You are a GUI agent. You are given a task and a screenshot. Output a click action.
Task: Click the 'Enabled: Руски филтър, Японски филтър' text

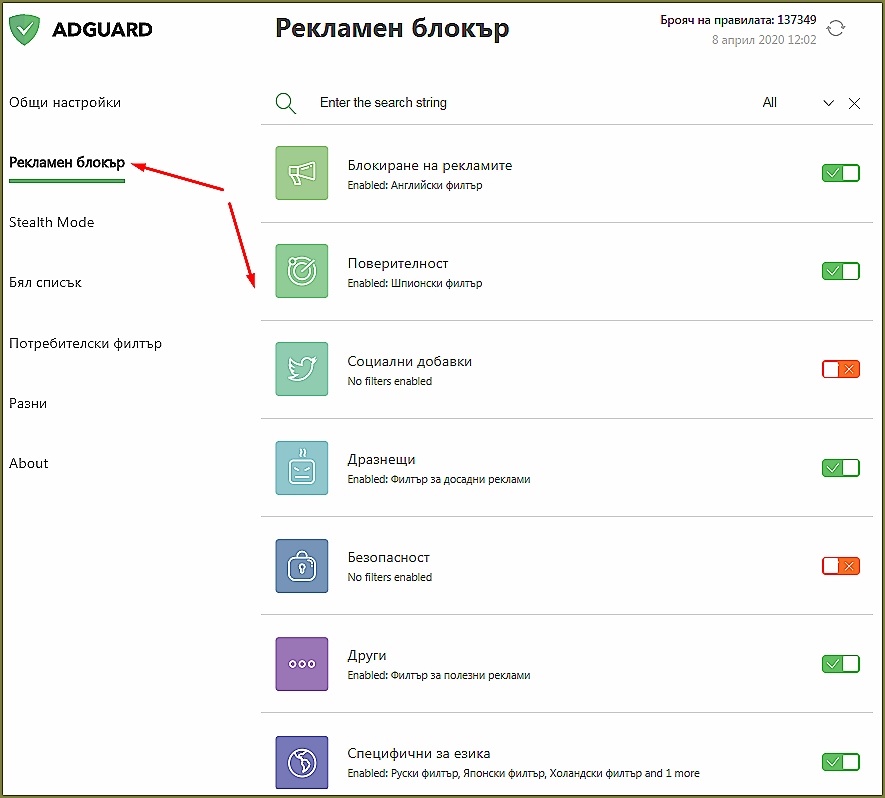(x=523, y=774)
